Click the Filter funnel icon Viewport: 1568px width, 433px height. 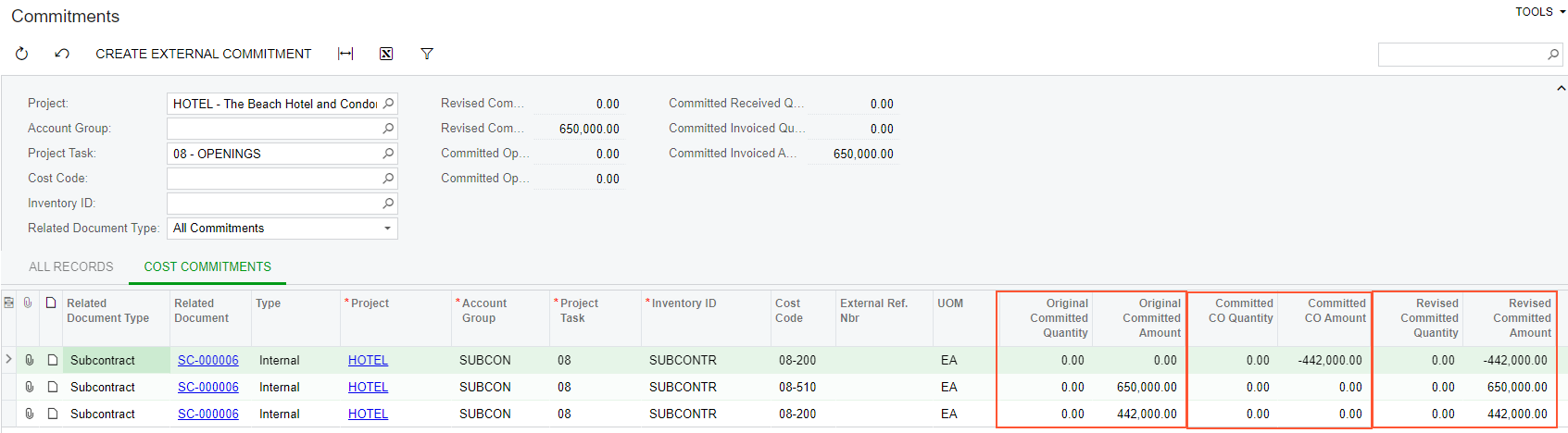tap(427, 54)
